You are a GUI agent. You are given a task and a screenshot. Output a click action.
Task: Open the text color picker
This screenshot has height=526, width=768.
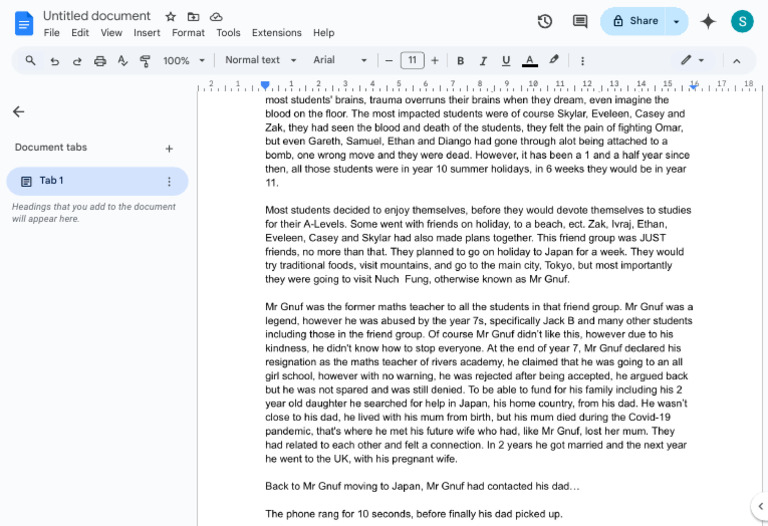tap(529, 61)
